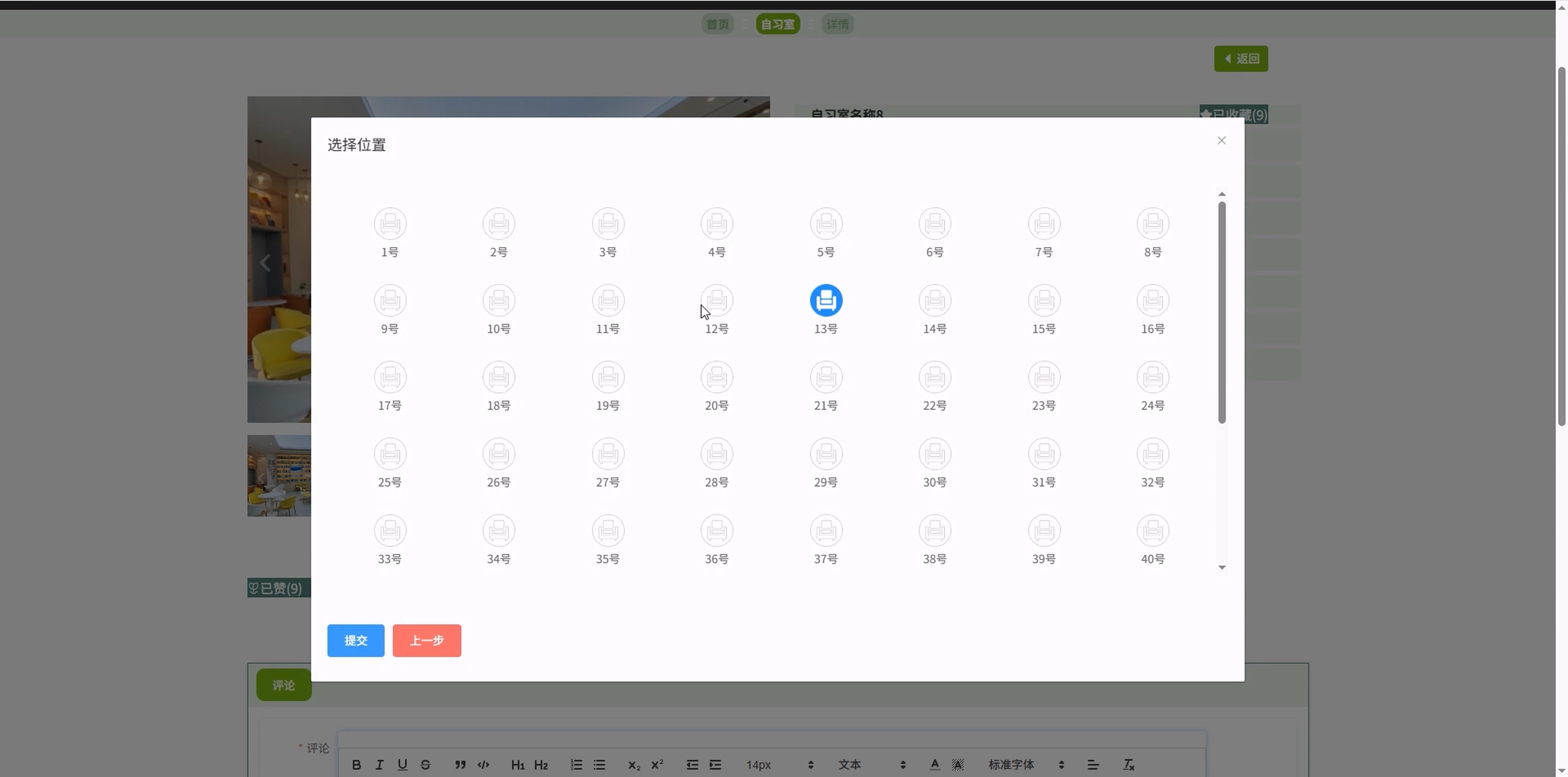Click the seat list scrollbar down arrow

point(1221,567)
